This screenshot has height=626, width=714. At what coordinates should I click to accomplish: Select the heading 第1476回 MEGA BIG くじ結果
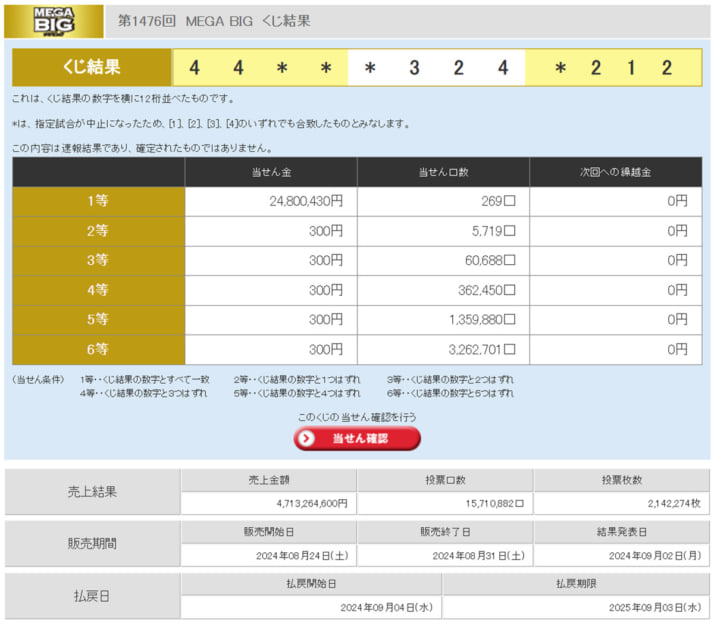tap(214, 21)
